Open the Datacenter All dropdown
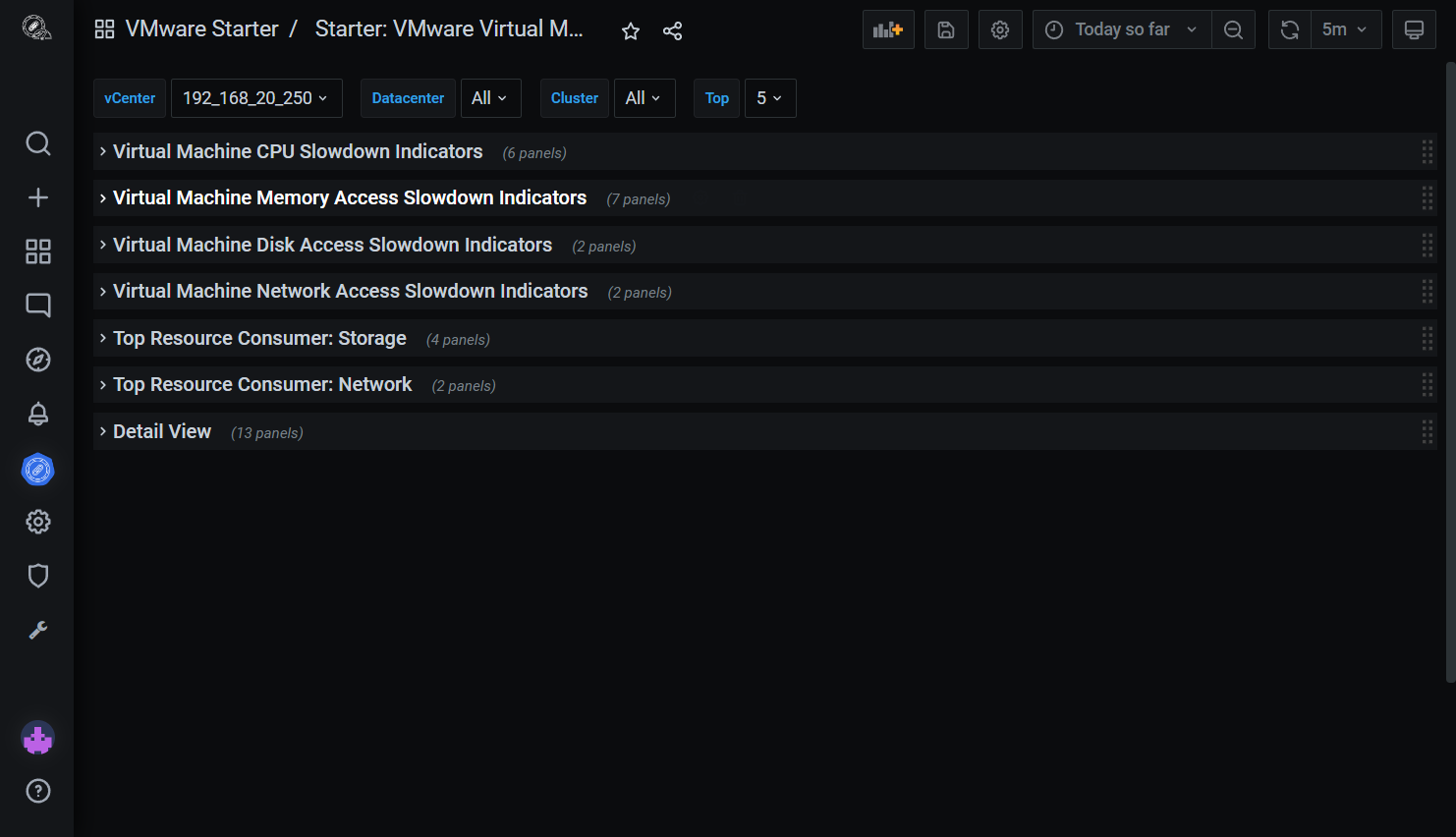The image size is (1456, 837). pyautogui.click(x=490, y=98)
